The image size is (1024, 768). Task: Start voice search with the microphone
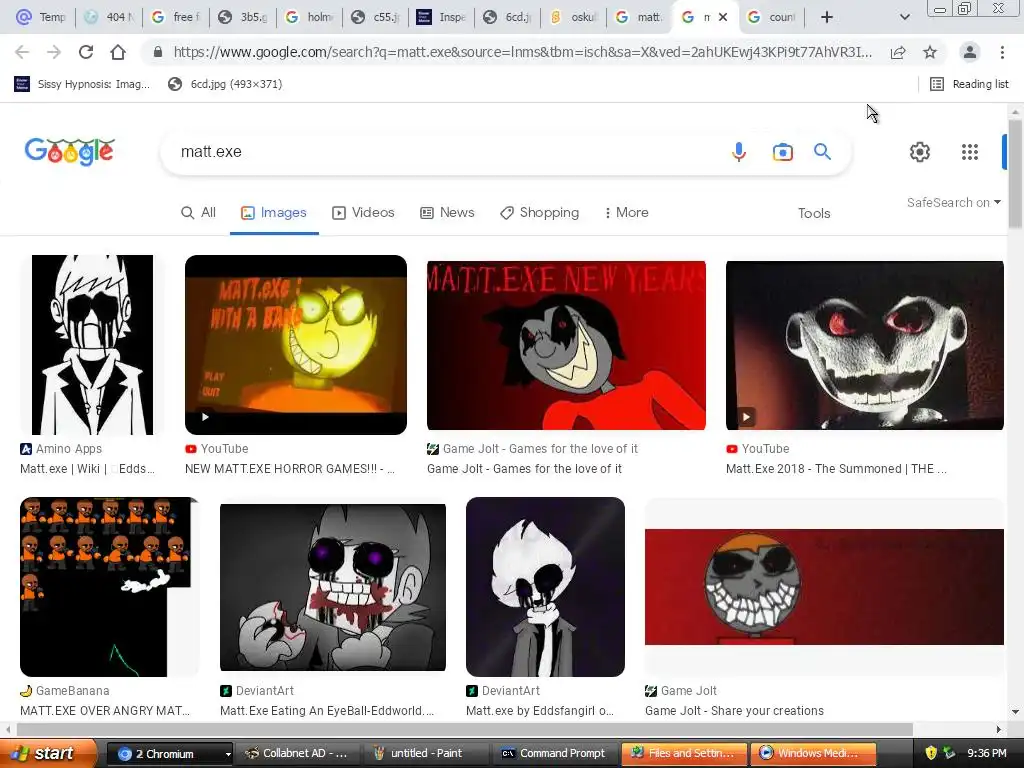tap(739, 152)
